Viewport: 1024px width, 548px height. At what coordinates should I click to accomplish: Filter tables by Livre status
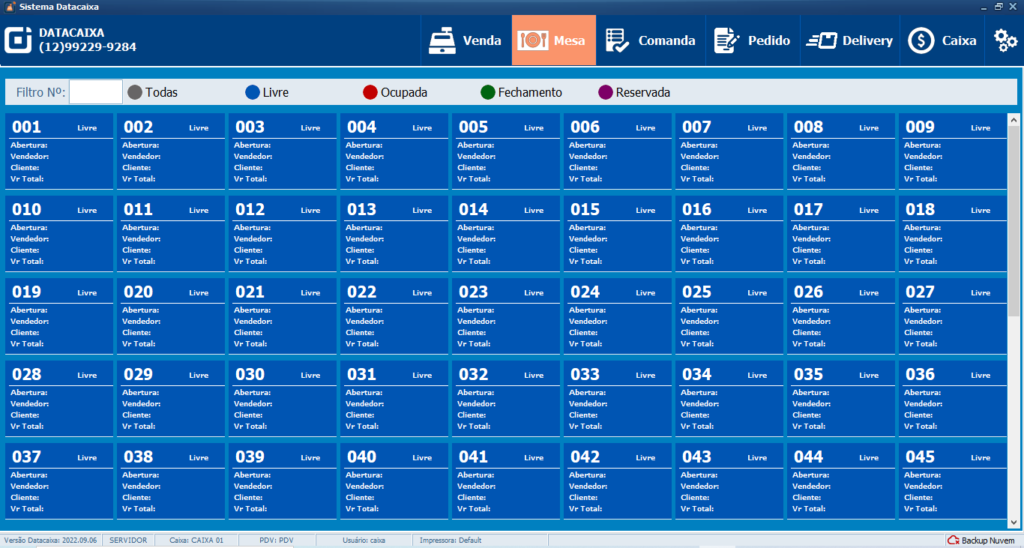coord(253,92)
